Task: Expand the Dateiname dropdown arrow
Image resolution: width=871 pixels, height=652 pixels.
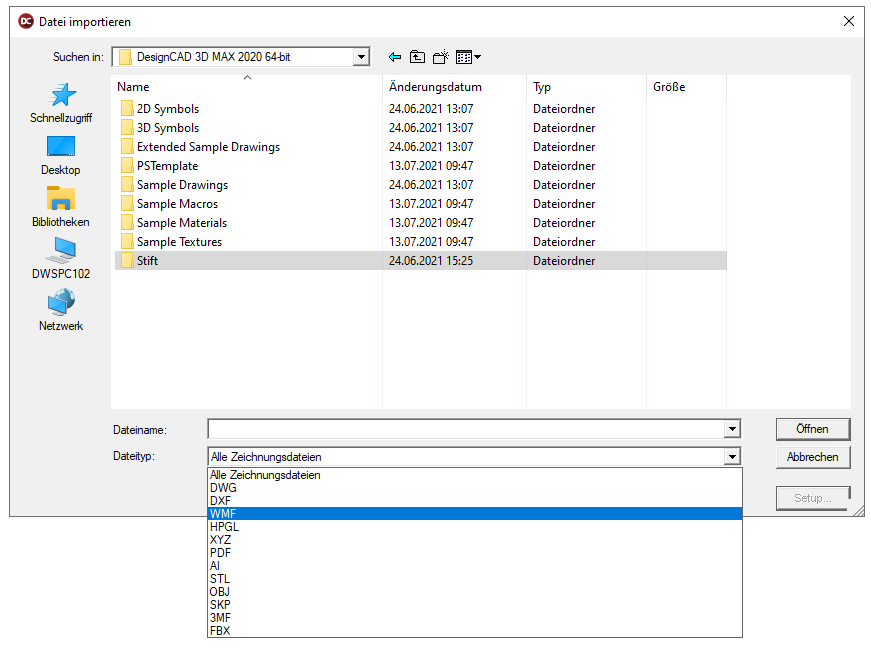Action: (x=733, y=429)
